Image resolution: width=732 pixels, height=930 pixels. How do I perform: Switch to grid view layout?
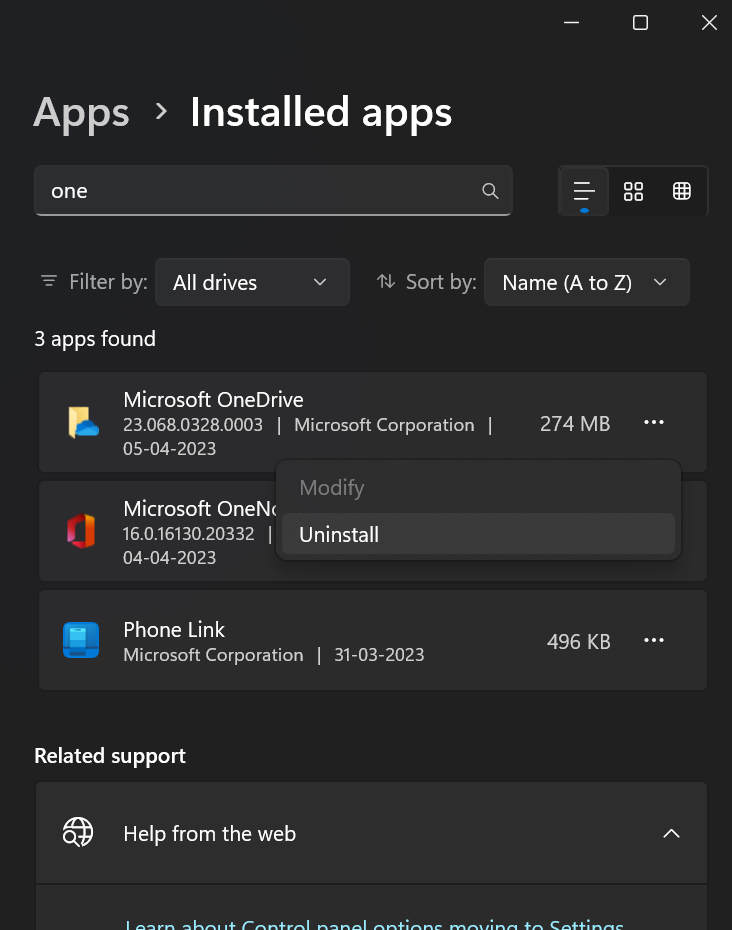click(x=633, y=191)
